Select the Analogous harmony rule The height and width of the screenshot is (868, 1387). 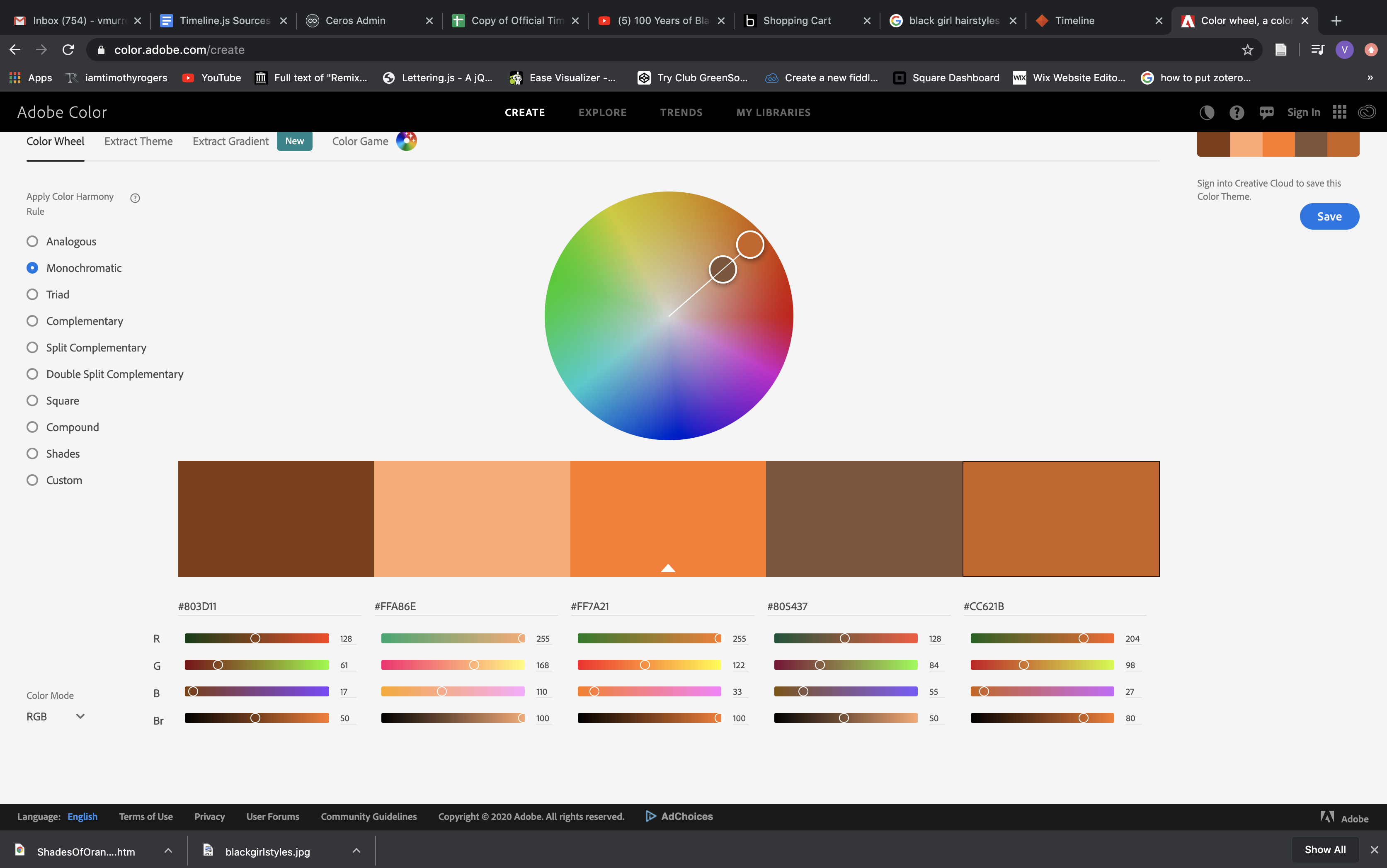(33, 241)
